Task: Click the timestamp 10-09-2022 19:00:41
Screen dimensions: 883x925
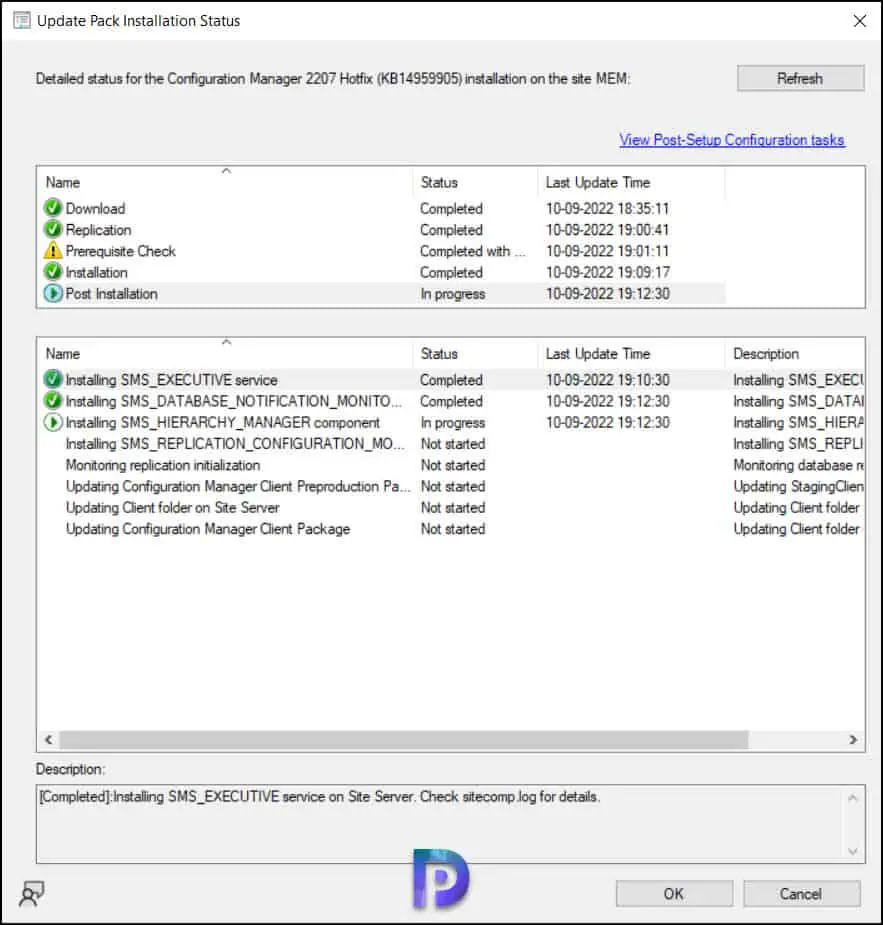Action: tap(607, 229)
